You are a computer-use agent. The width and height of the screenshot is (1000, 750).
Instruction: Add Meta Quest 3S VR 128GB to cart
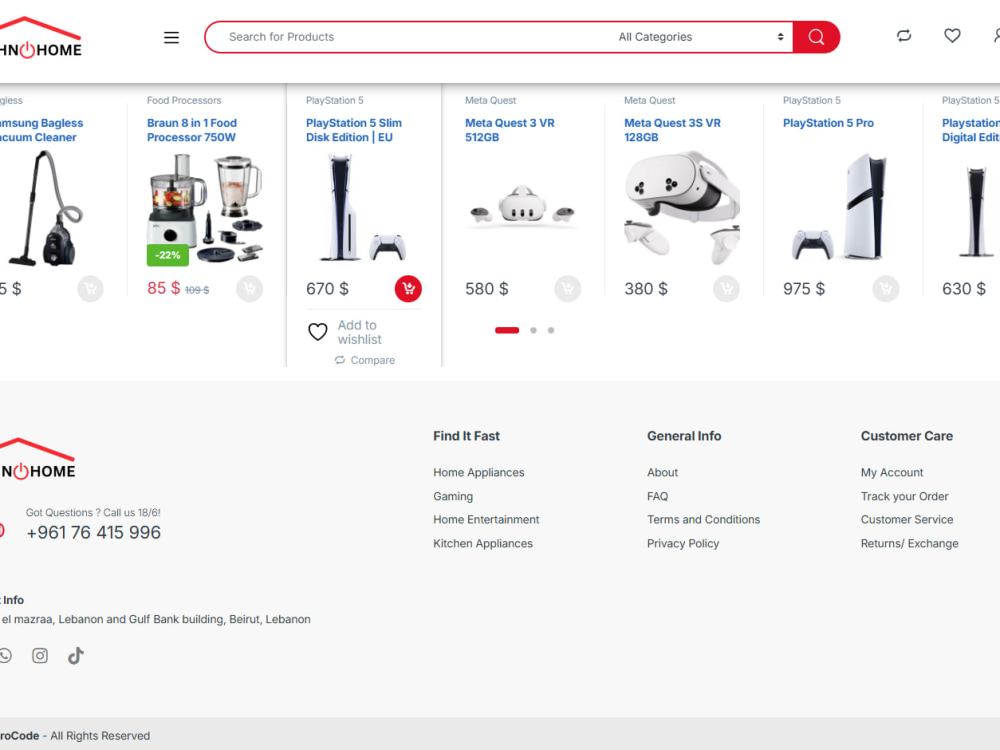point(726,289)
